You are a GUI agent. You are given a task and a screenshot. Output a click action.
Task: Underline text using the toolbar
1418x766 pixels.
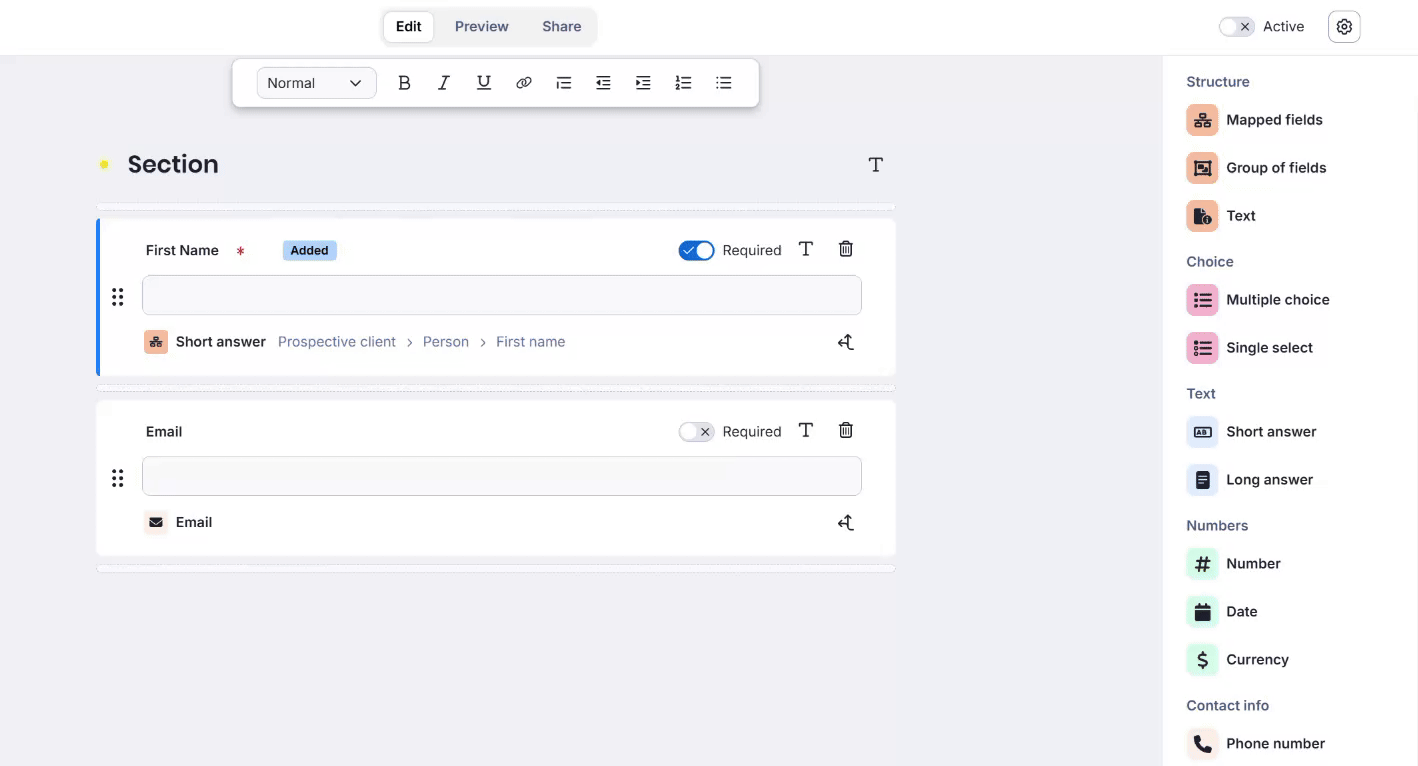click(484, 83)
